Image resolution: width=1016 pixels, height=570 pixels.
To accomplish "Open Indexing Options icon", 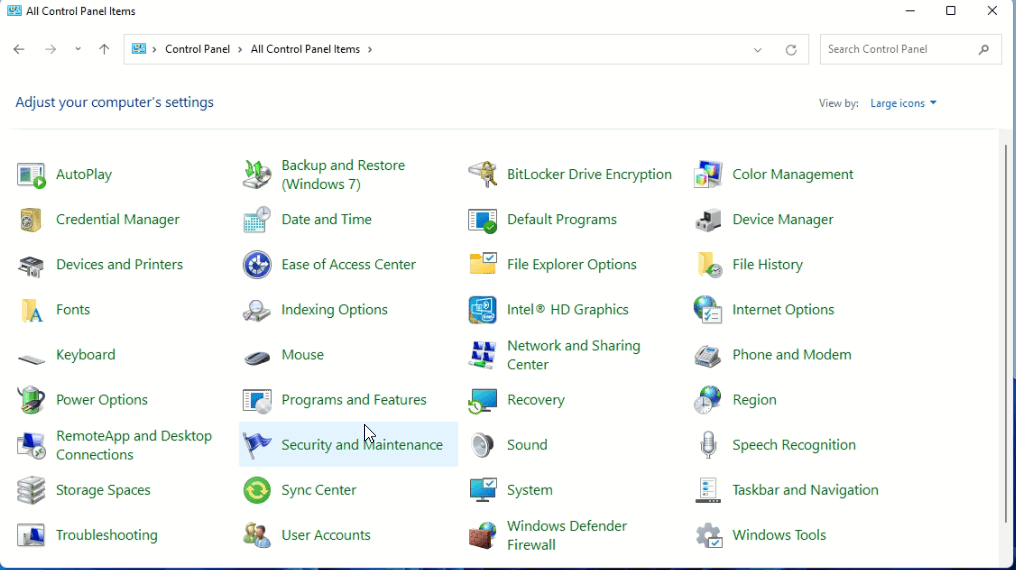I will [x=257, y=310].
